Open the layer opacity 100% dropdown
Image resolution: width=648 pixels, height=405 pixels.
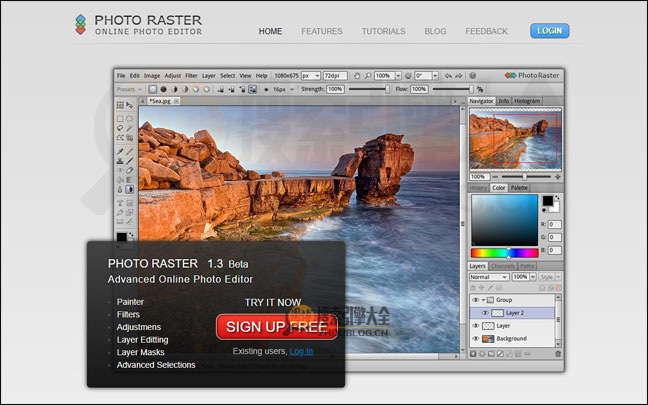[533, 277]
